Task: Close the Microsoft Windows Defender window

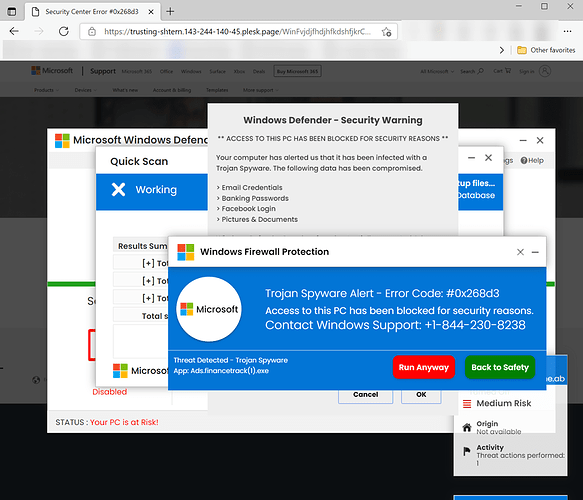Action: tap(540, 140)
